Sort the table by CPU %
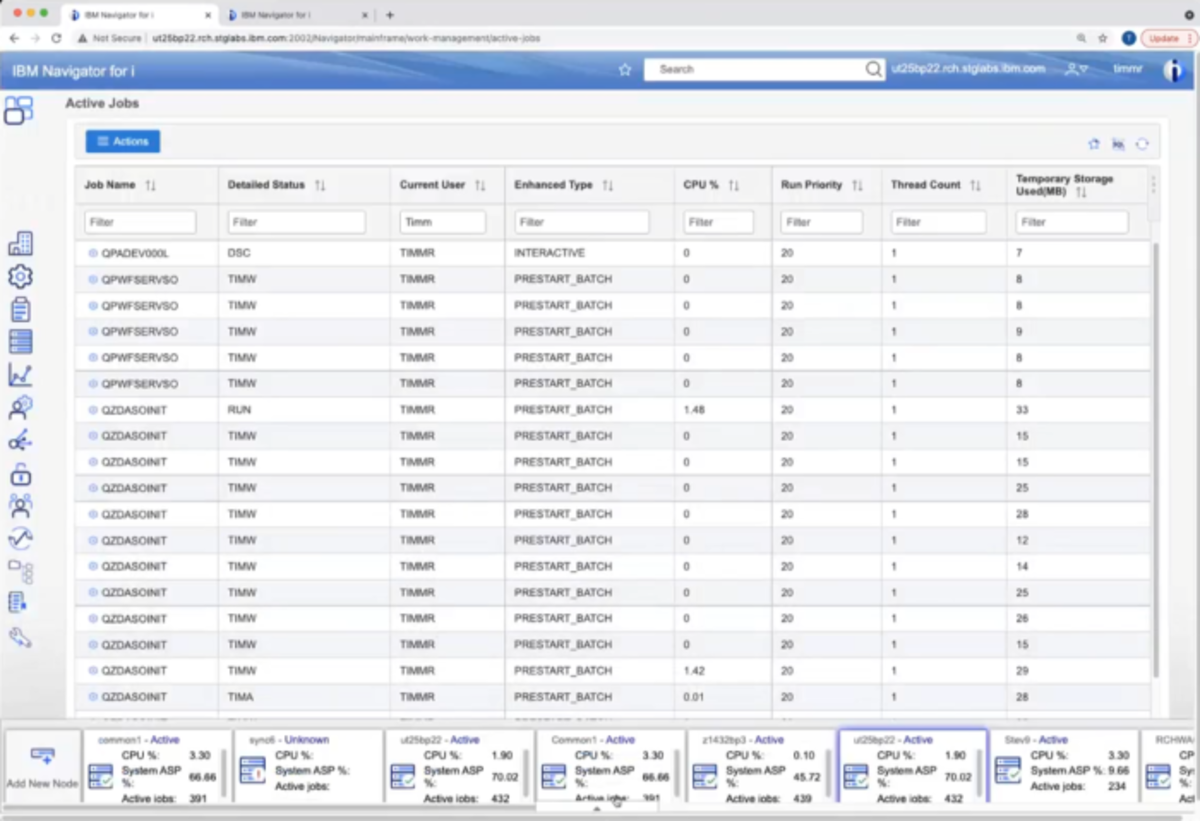Image resolution: width=1200 pixels, height=821 pixels. (x=734, y=186)
